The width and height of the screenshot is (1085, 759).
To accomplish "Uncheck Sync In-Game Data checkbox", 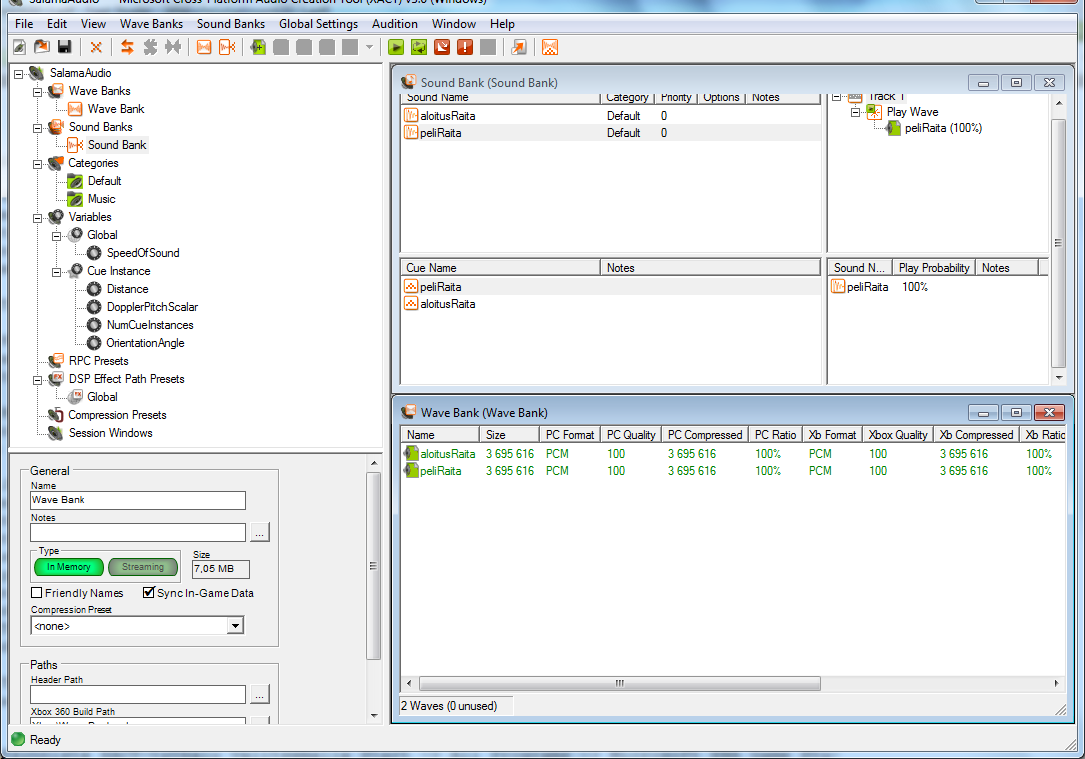I will click(x=148, y=592).
